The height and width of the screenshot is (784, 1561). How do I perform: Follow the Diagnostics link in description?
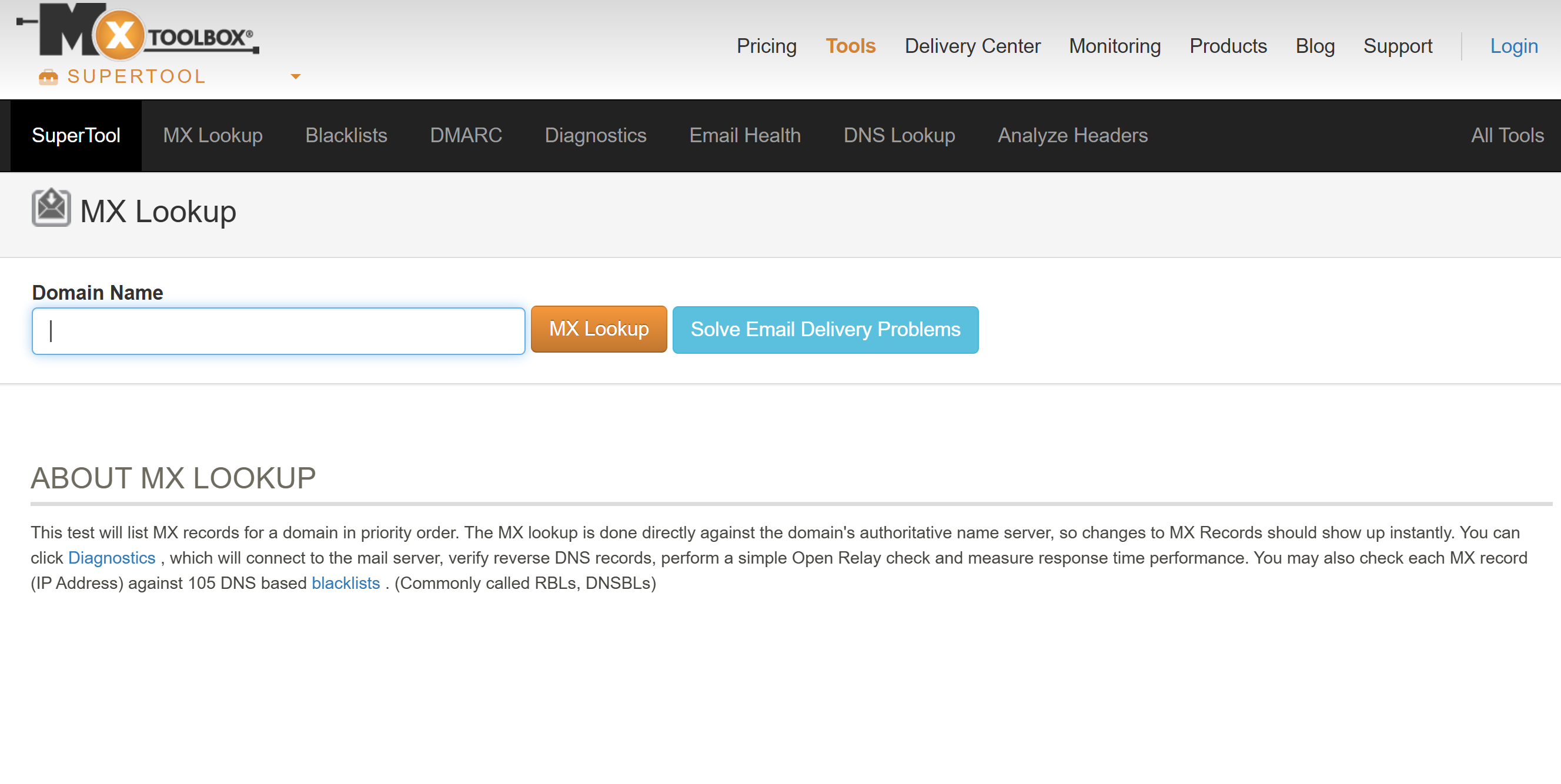coord(112,557)
